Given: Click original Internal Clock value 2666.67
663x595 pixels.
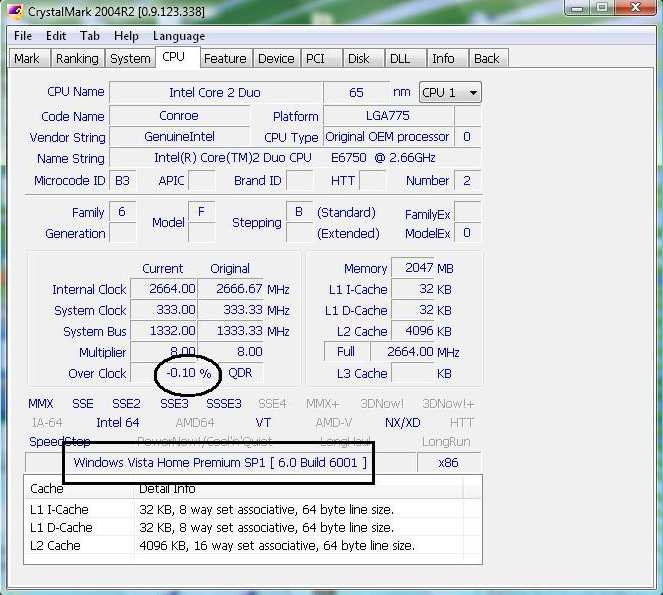Looking at the screenshot, I should (230, 289).
